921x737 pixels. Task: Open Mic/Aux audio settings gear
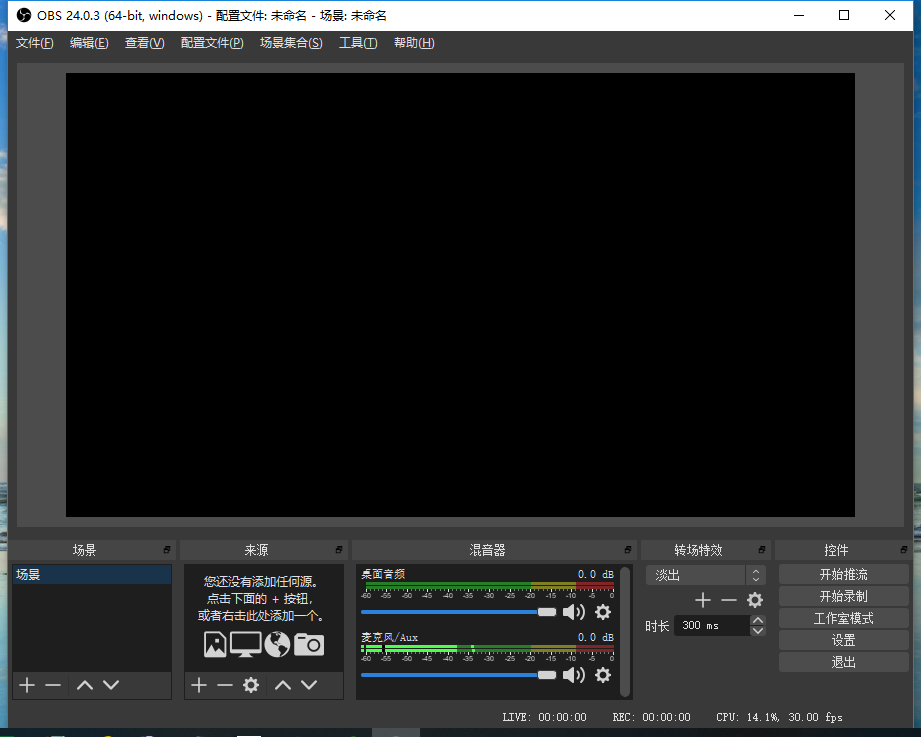pyautogui.click(x=603, y=675)
